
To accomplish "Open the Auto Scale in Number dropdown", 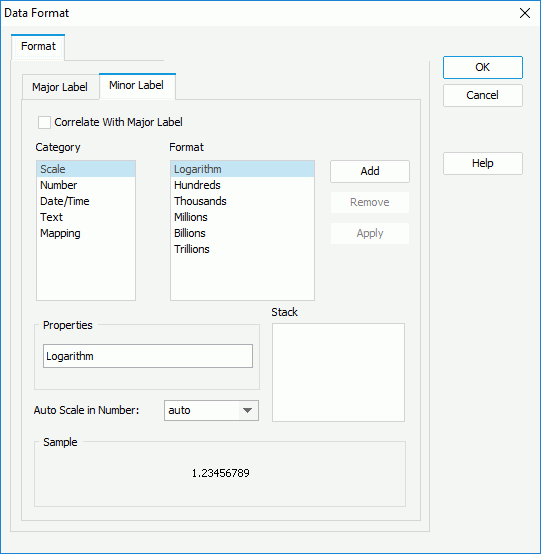I will tap(211, 410).
